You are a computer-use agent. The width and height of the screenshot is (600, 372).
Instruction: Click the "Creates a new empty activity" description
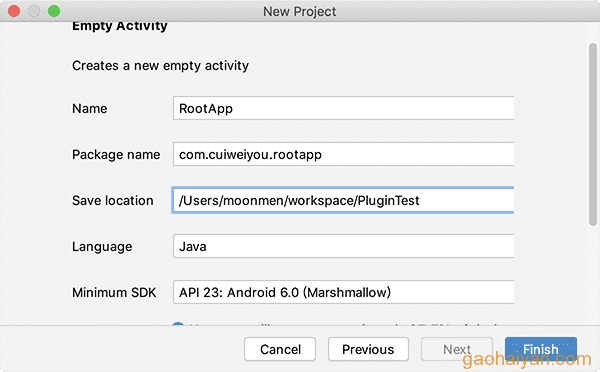[160, 65]
